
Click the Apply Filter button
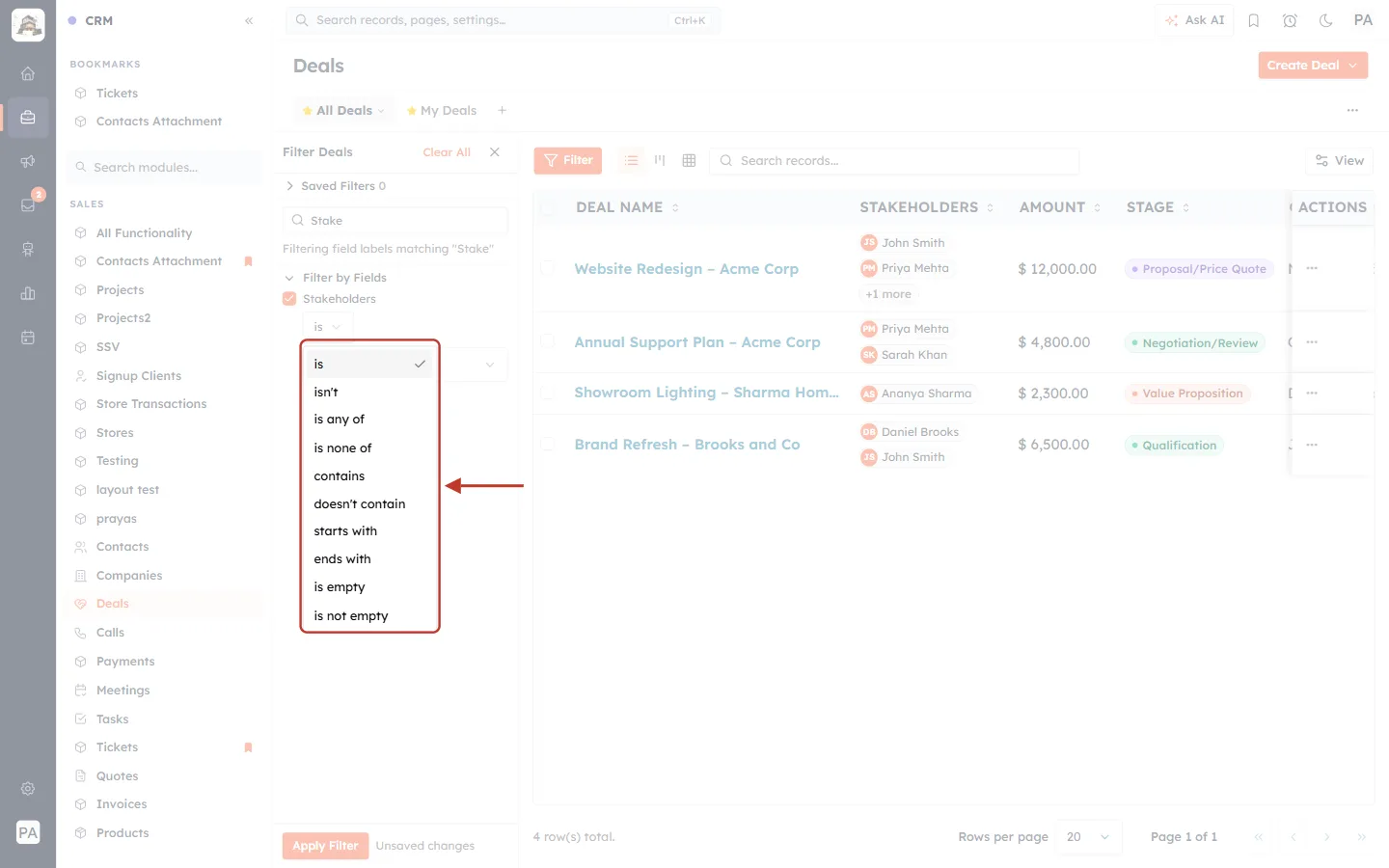tap(325, 846)
